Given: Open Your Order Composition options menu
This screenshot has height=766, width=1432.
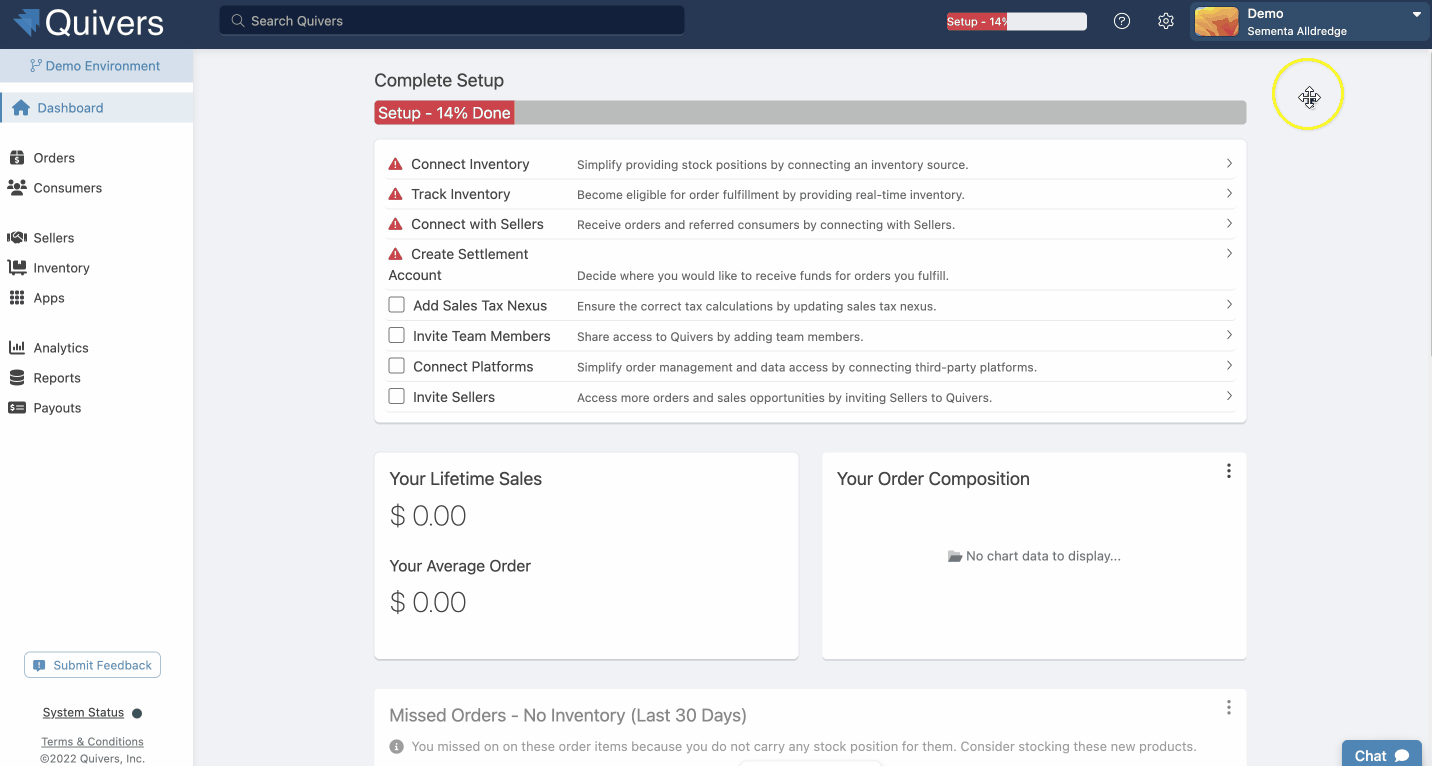Looking at the screenshot, I should [x=1229, y=471].
